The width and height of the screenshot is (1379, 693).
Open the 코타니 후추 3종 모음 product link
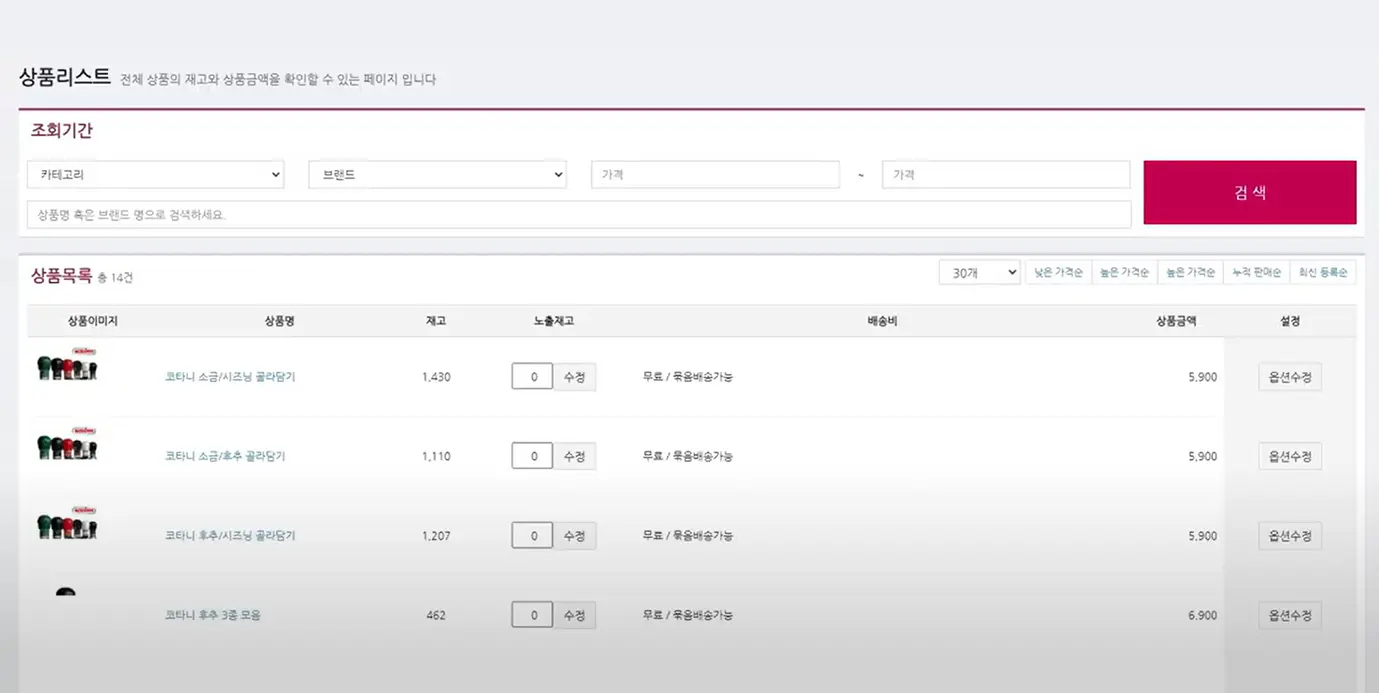pyautogui.click(x=213, y=615)
